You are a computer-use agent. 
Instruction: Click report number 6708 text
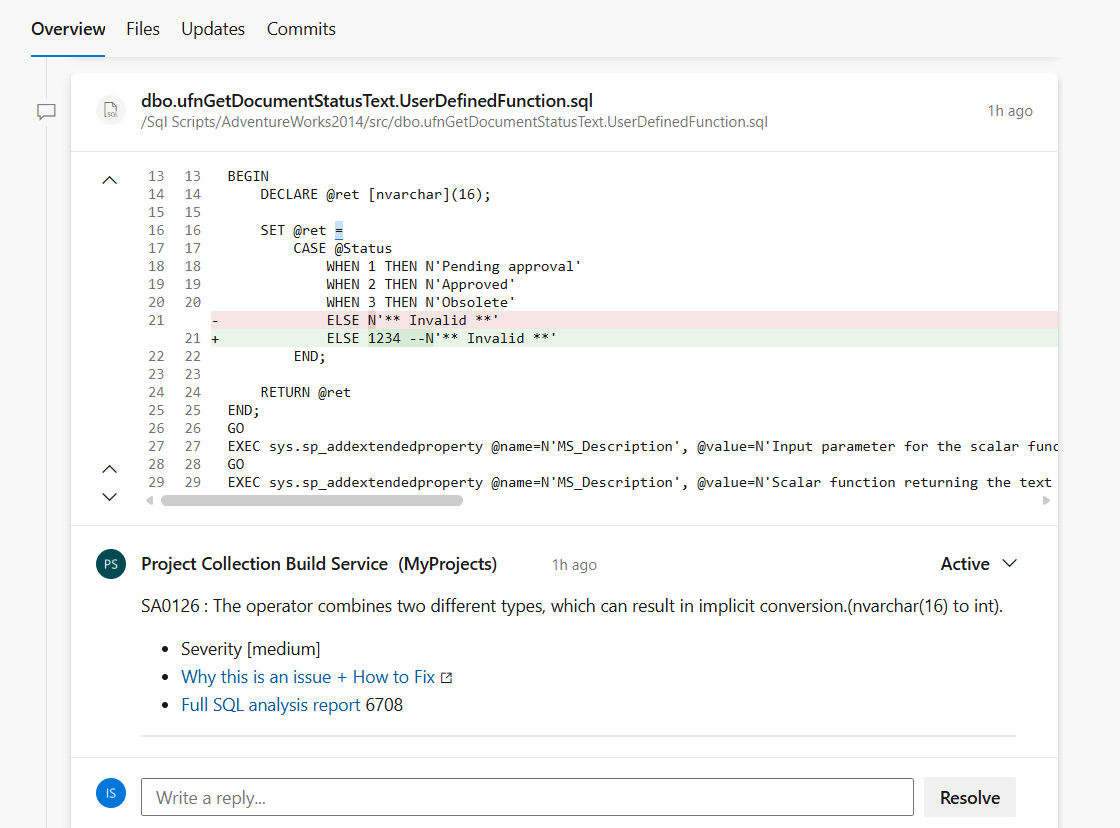coord(384,705)
